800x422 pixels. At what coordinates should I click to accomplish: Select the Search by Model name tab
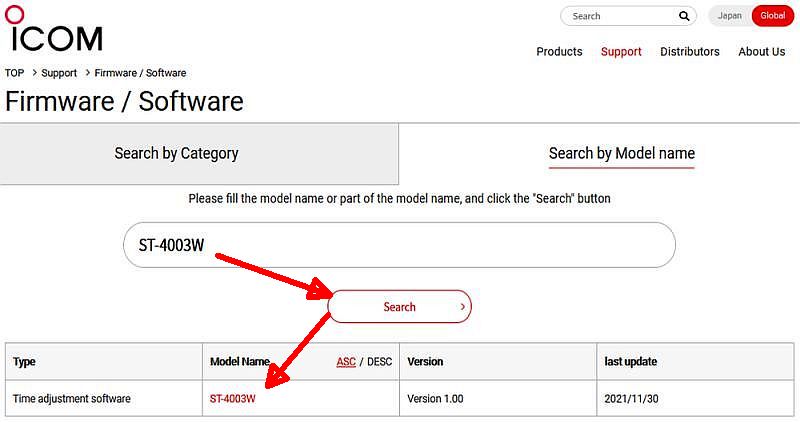tap(621, 154)
